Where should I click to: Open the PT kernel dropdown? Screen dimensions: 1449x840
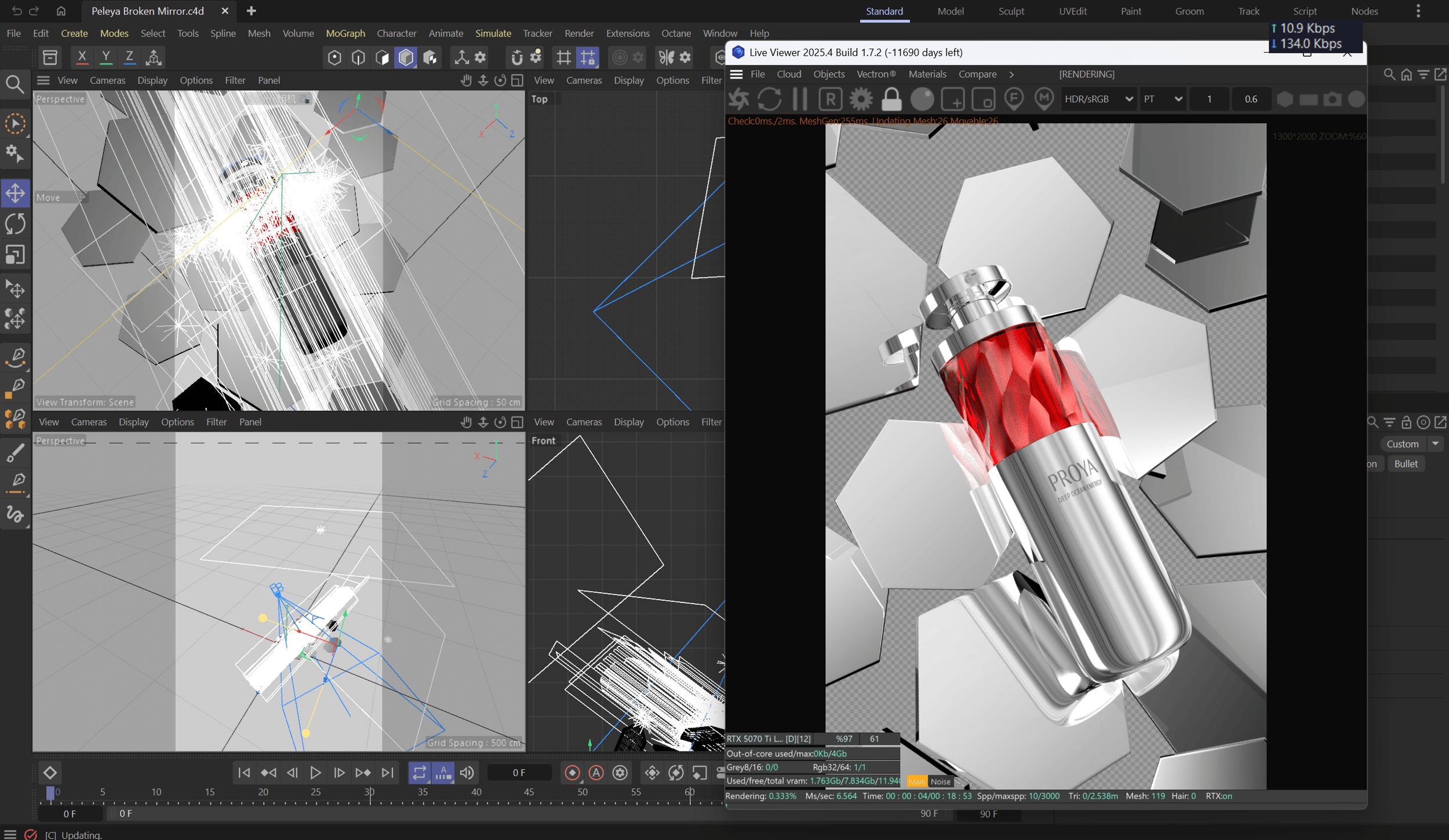point(1163,99)
